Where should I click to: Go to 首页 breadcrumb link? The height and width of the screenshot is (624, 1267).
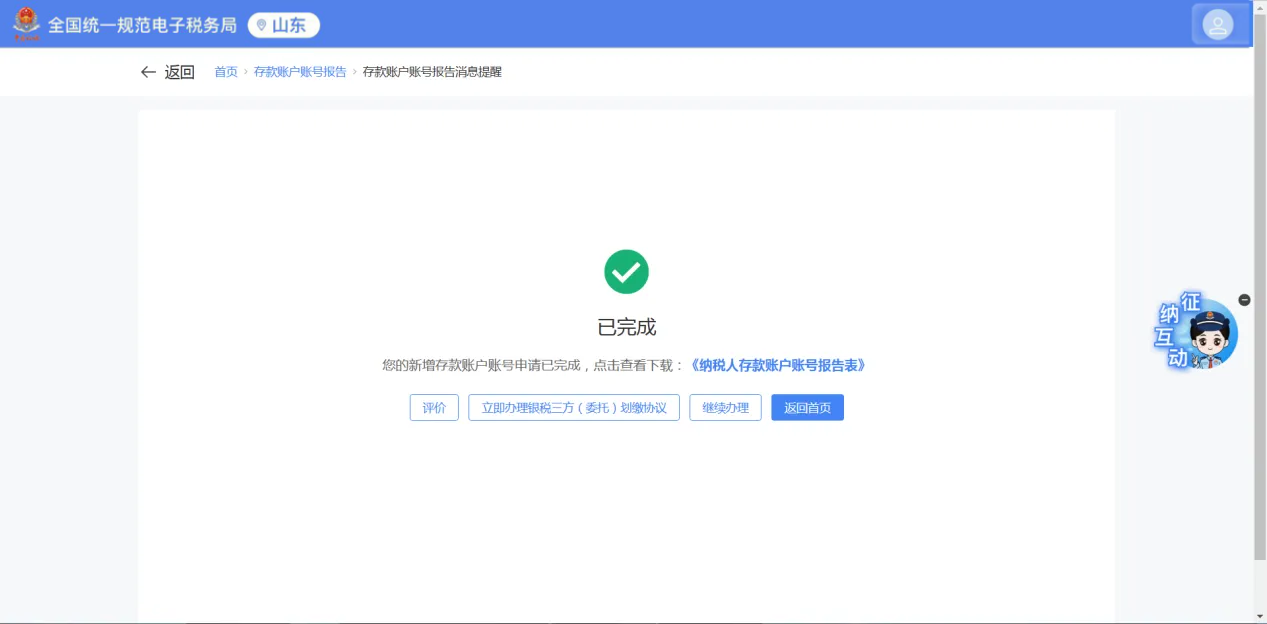click(x=226, y=72)
